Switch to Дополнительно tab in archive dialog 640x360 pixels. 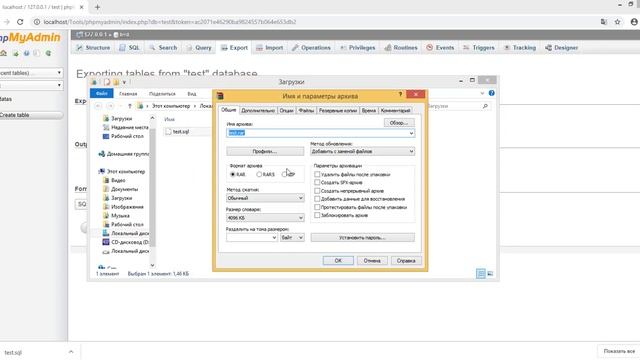[258, 111]
